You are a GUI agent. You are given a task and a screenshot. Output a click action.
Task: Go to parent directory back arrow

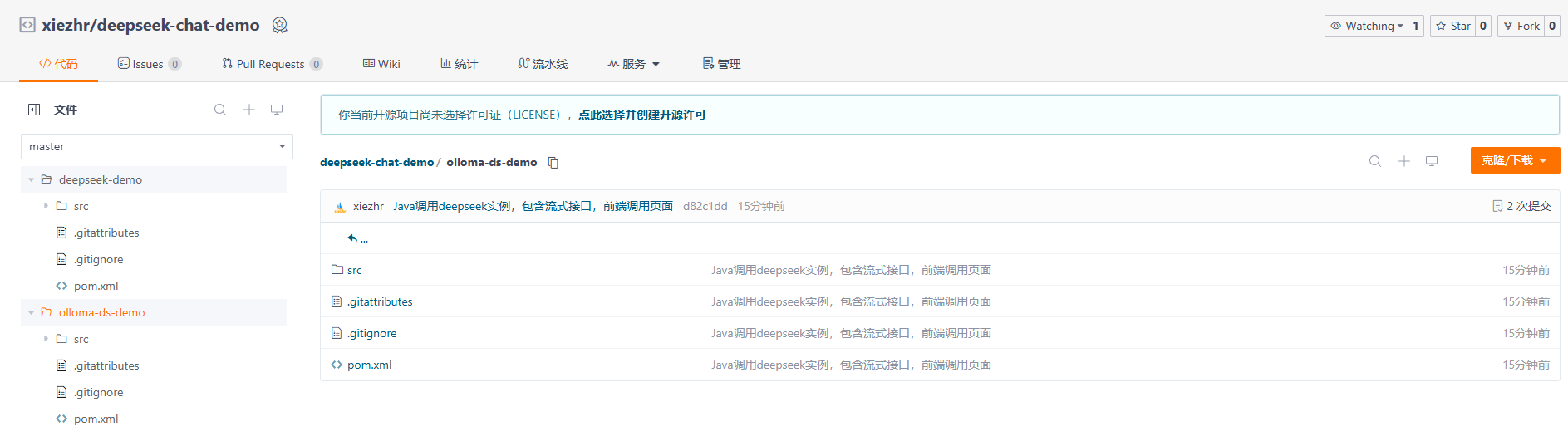pyautogui.click(x=353, y=238)
